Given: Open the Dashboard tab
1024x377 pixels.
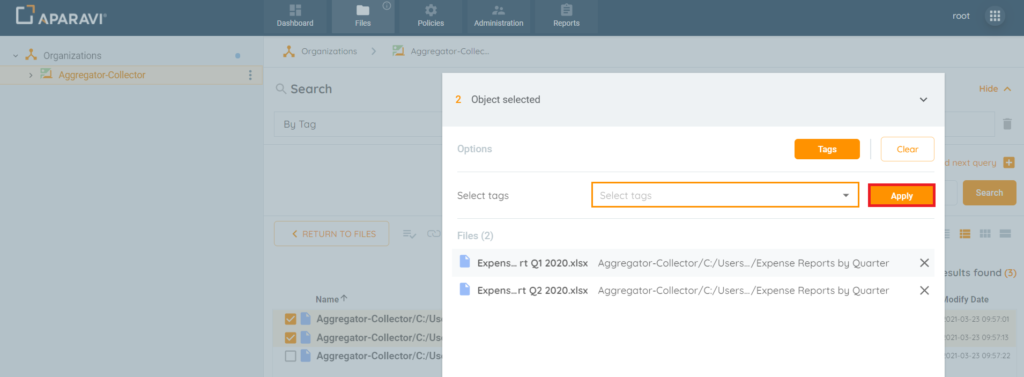Looking at the screenshot, I should [x=295, y=16].
